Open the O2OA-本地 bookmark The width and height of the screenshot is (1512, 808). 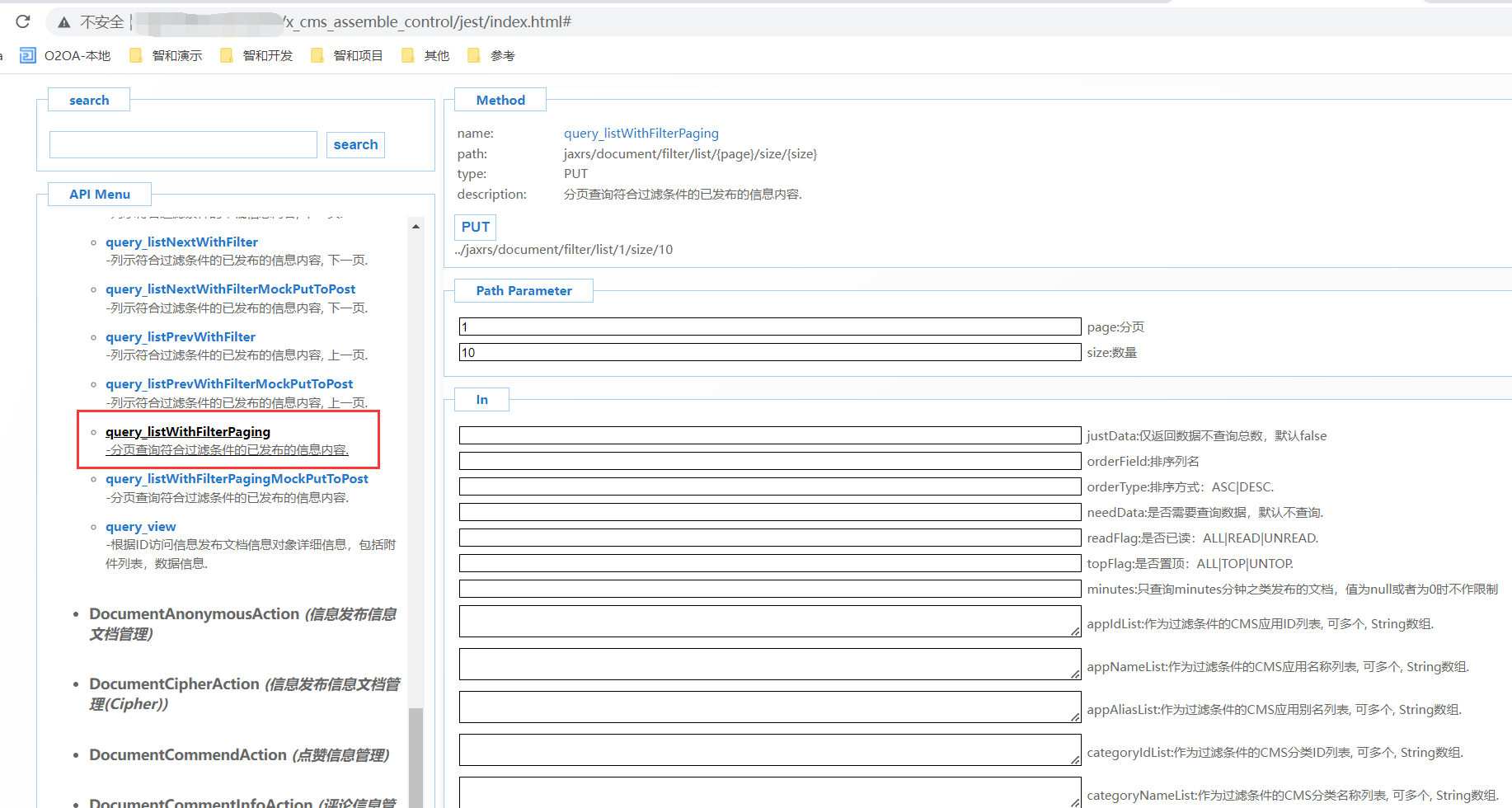[x=66, y=55]
